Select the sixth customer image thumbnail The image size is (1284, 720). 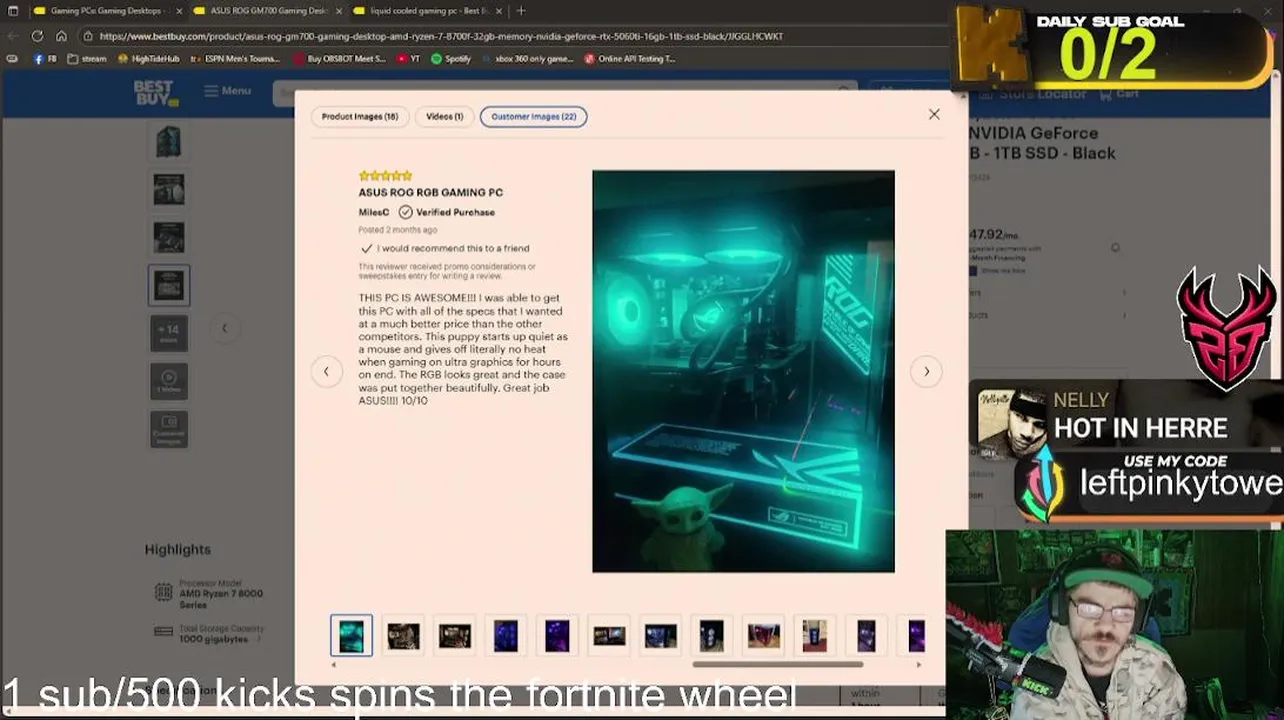[x=609, y=635]
